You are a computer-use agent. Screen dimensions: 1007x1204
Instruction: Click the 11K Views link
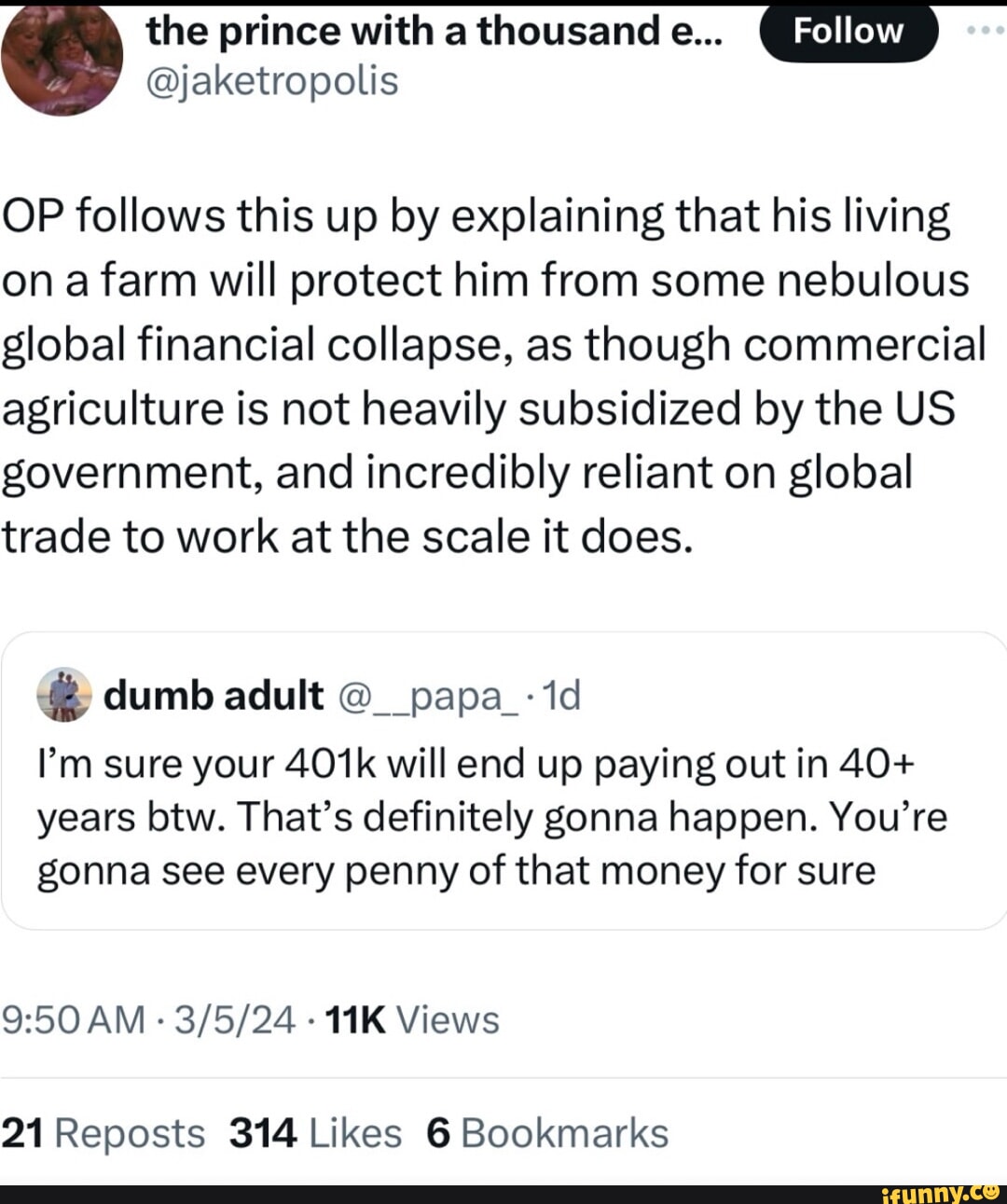click(x=410, y=1020)
